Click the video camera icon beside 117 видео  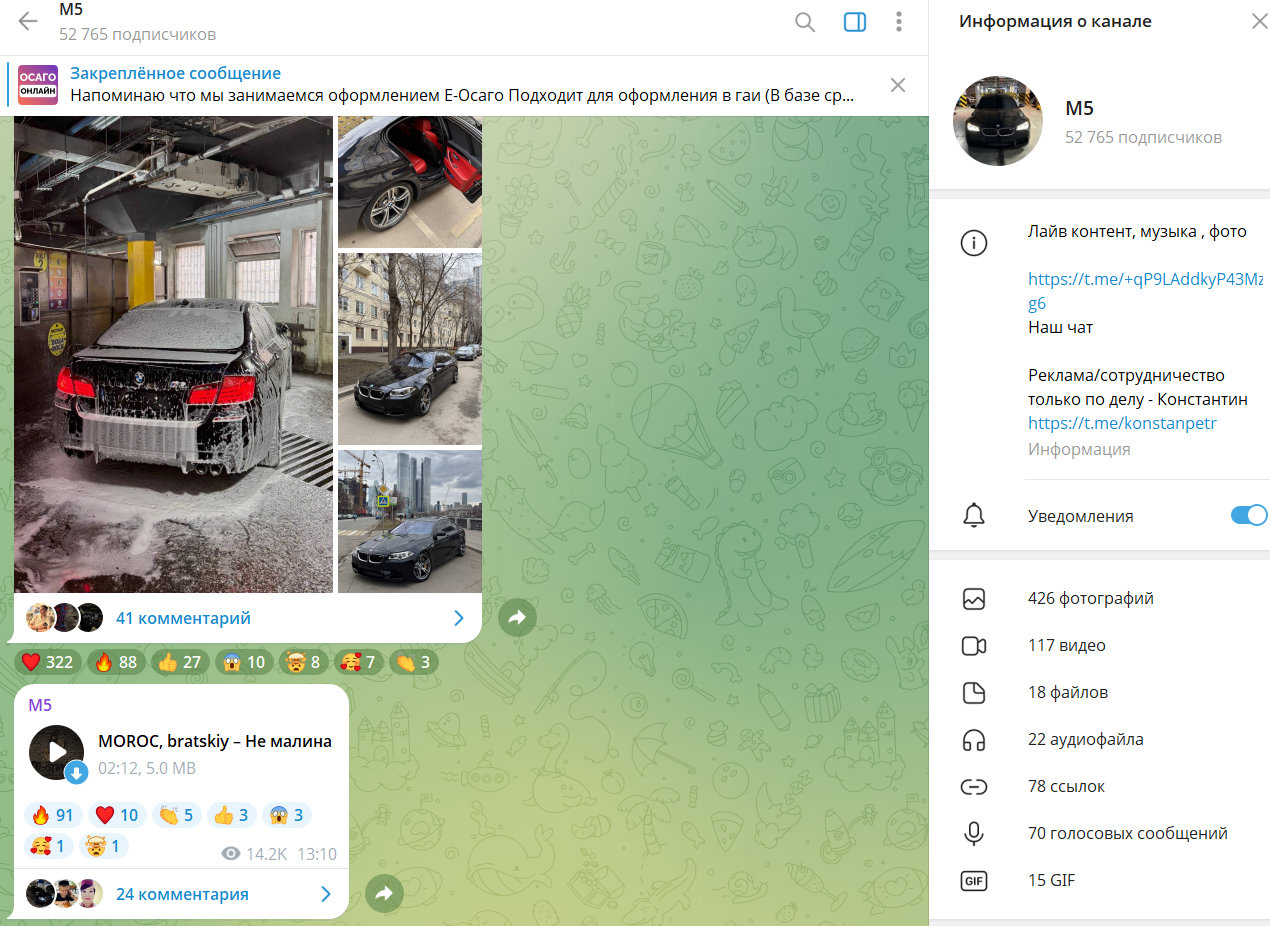(x=973, y=646)
